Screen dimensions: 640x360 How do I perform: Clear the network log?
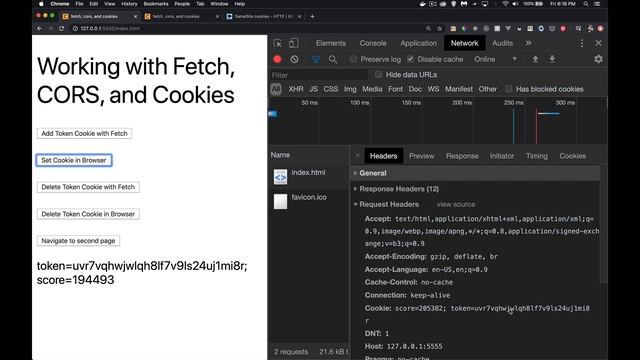click(294, 59)
